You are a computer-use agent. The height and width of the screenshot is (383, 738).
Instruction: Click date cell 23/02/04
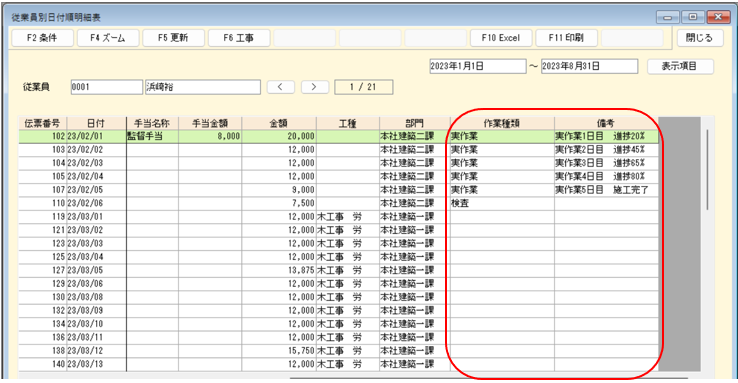coord(96,176)
